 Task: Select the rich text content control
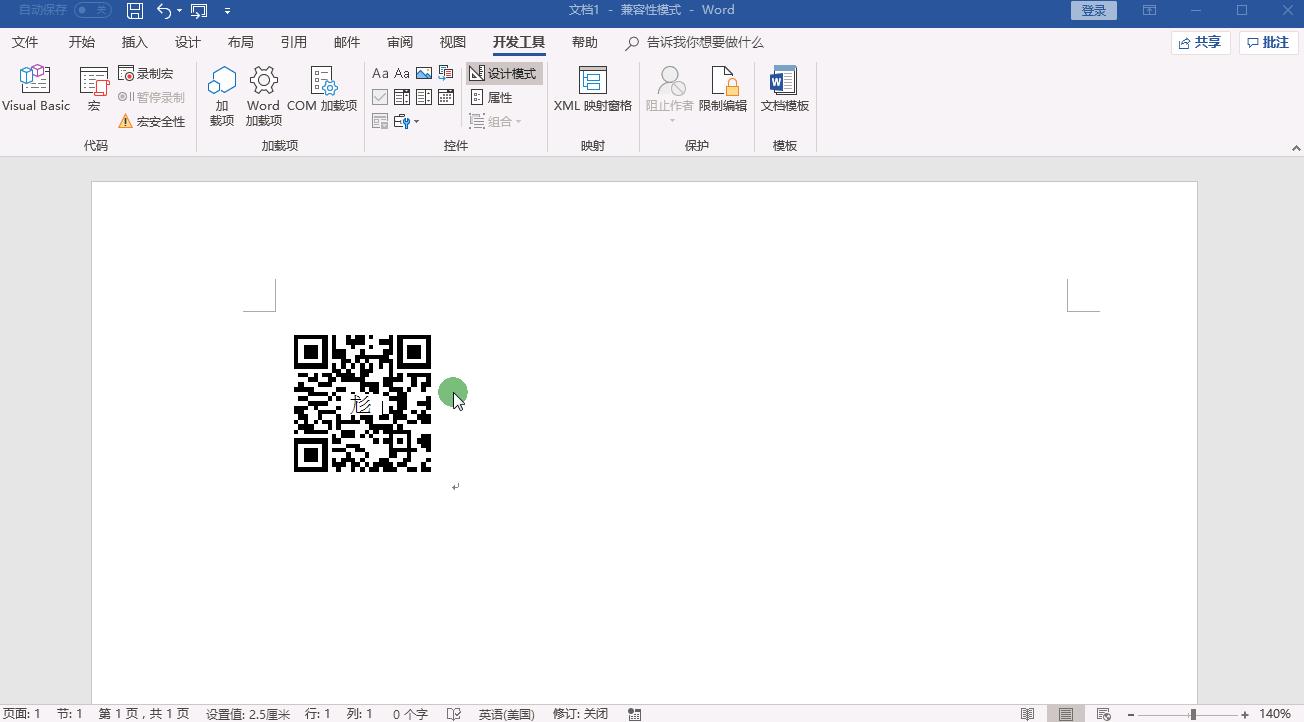click(x=380, y=73)
